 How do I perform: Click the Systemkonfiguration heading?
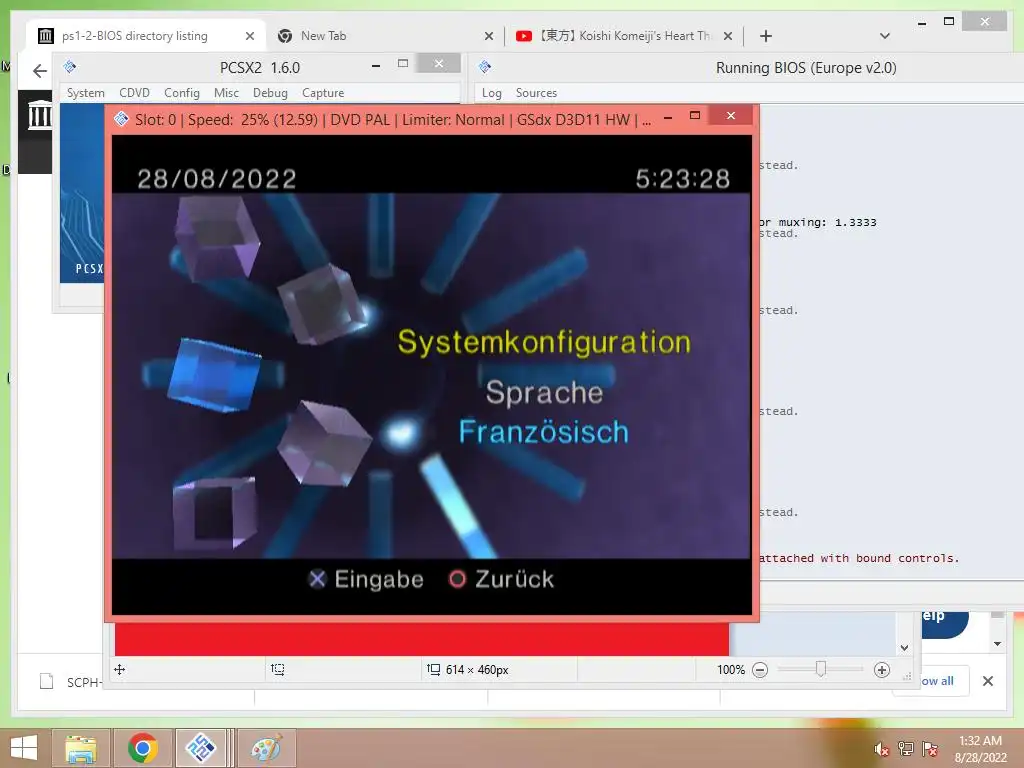click(544, 342)
